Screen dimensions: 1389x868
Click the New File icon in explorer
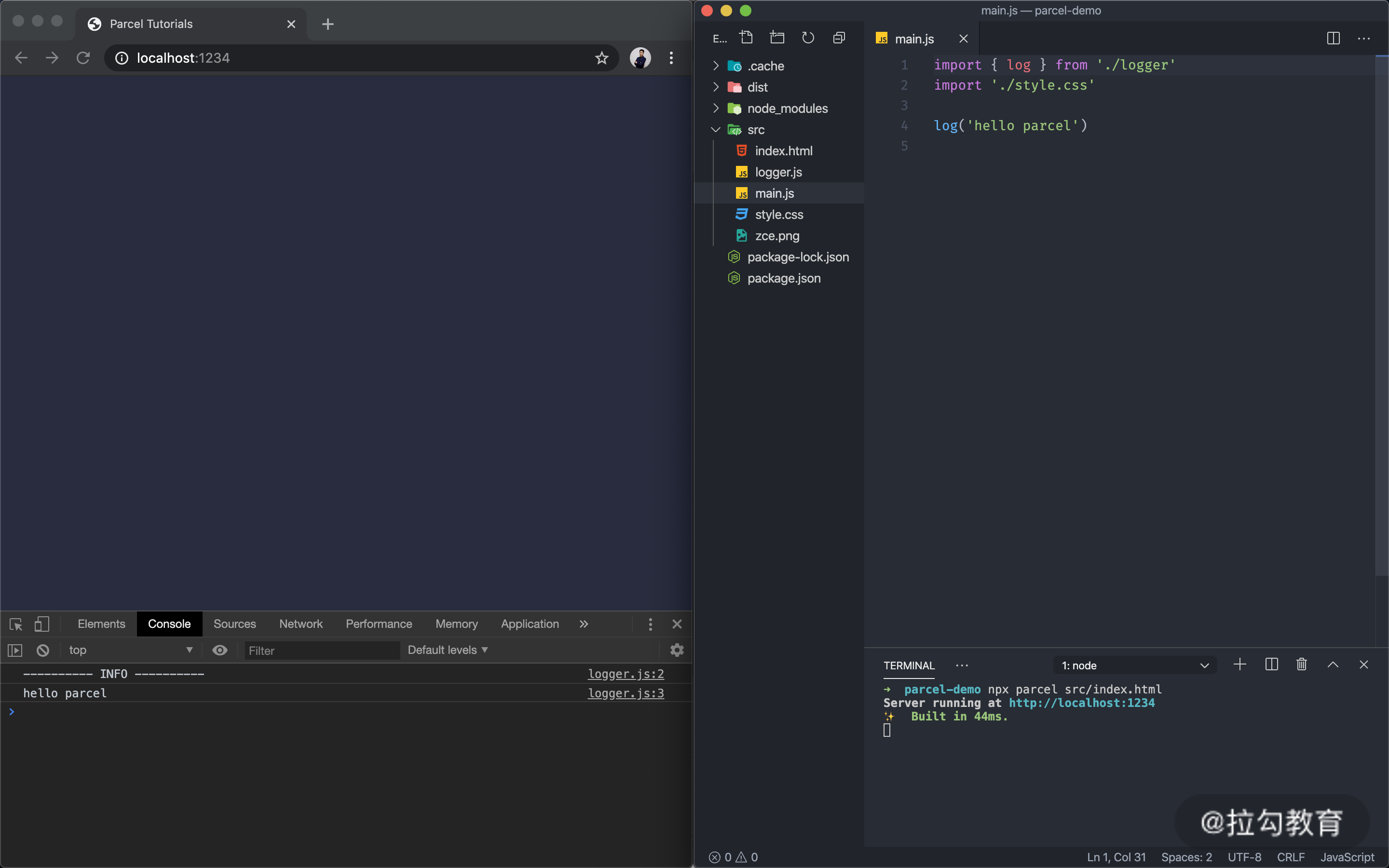tap(746, 38)
